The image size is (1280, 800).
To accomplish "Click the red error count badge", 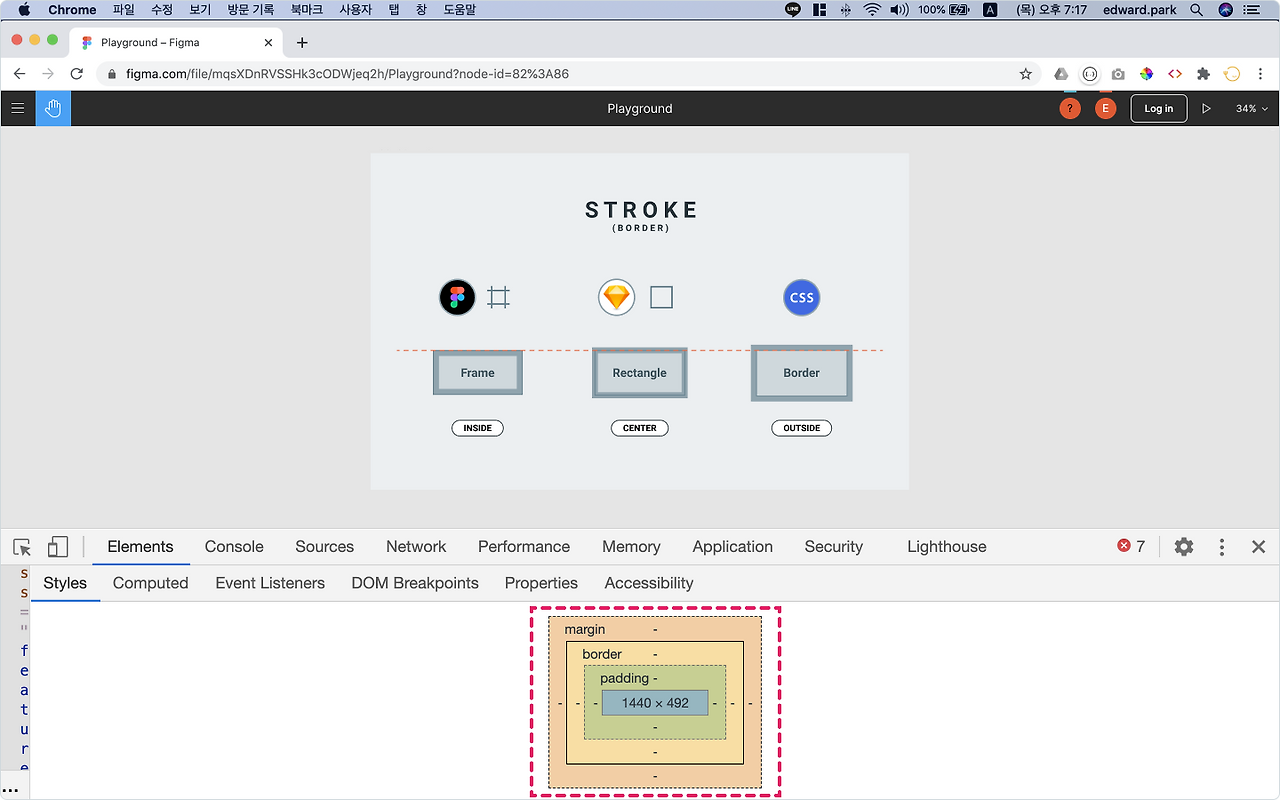I will point(1131,546).
